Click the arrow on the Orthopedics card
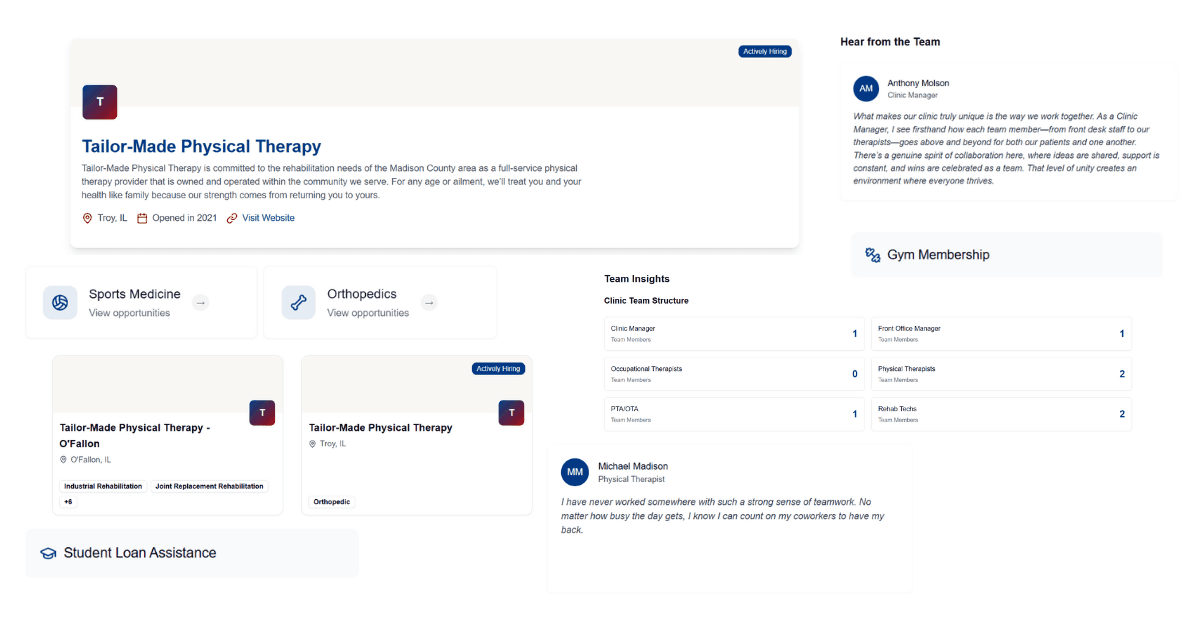 [429, 302]
